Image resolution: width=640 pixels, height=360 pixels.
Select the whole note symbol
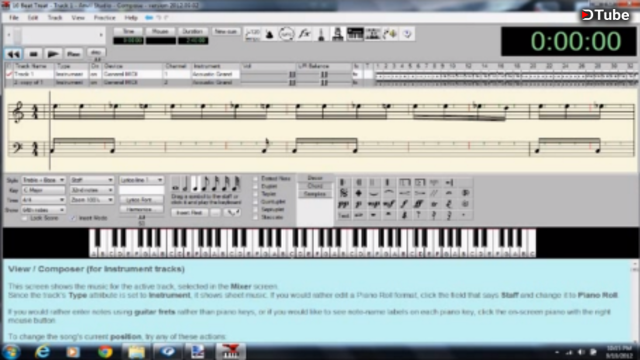[x=176, y=184]
